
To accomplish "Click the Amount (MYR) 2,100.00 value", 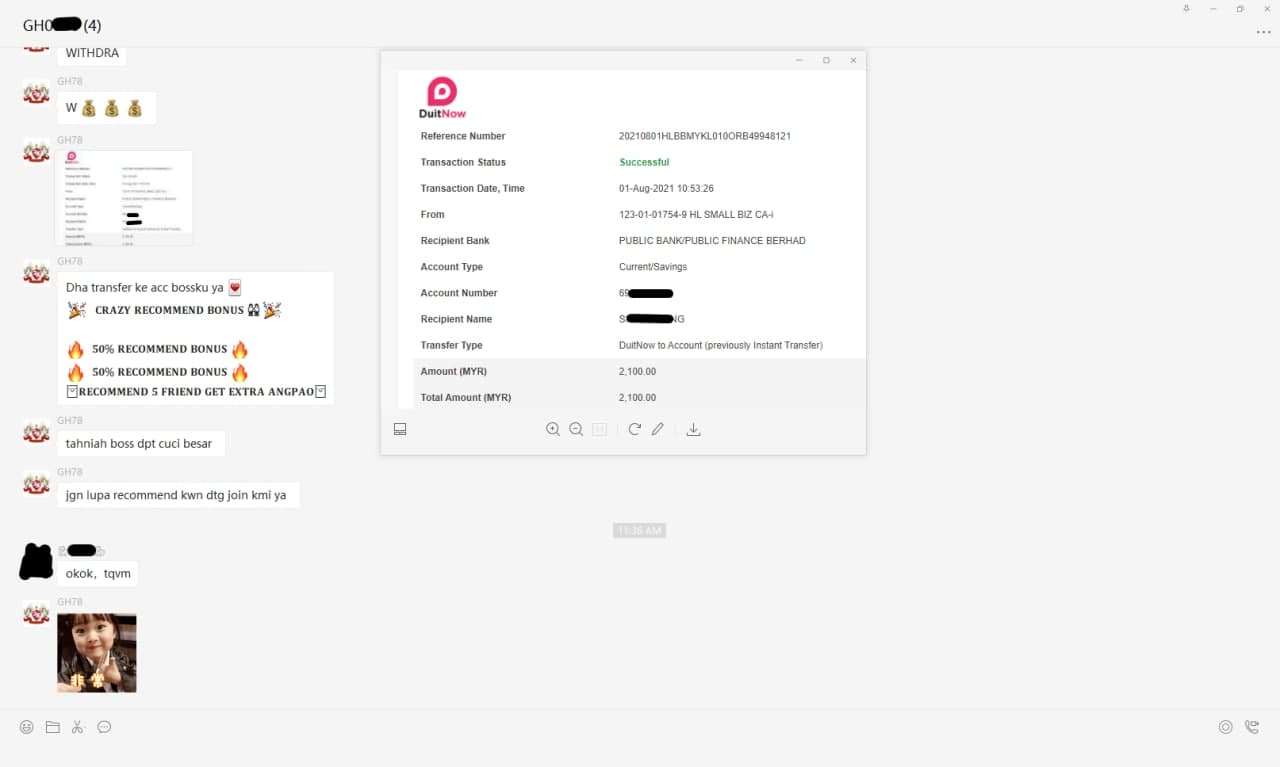I will [x=637, y=371].
